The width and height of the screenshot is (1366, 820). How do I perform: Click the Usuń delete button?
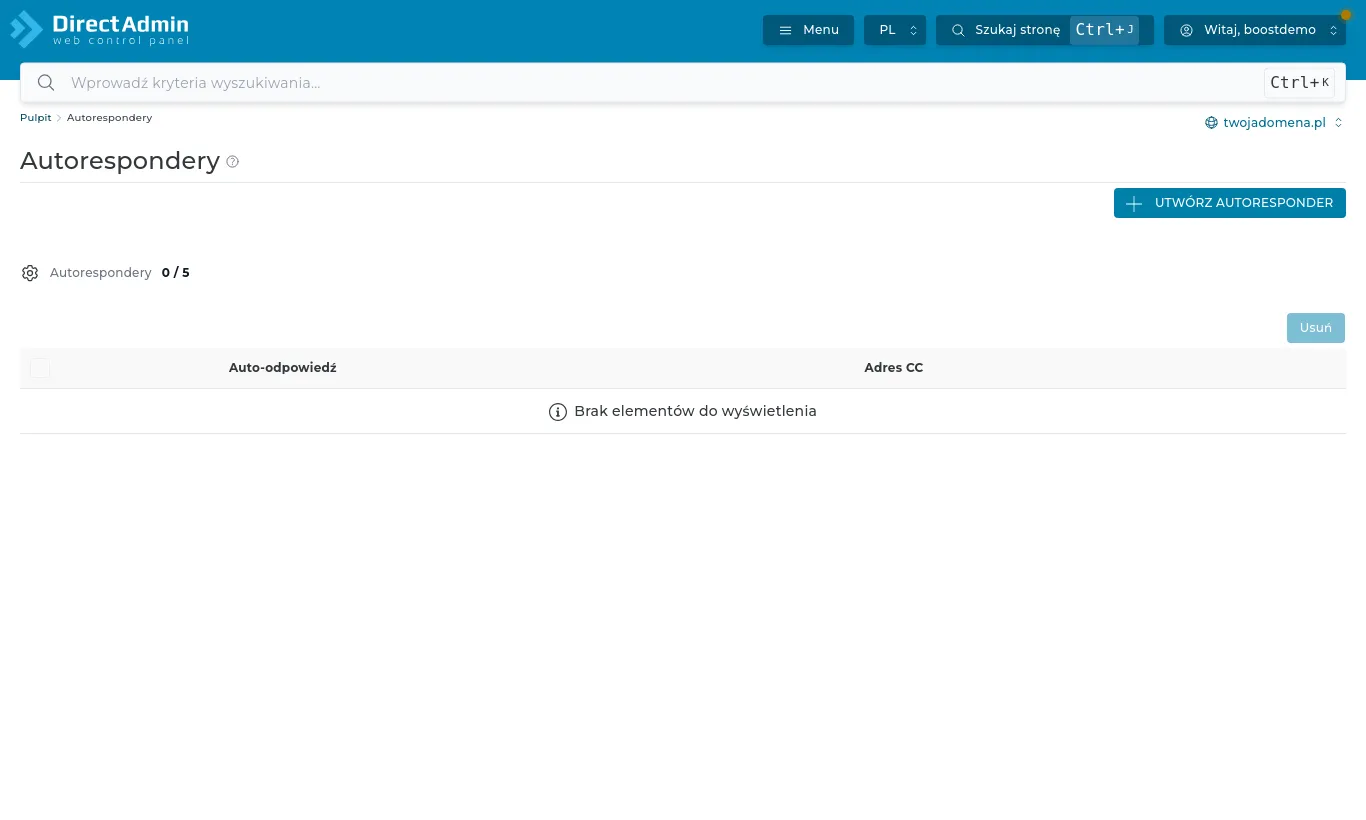1316,328
